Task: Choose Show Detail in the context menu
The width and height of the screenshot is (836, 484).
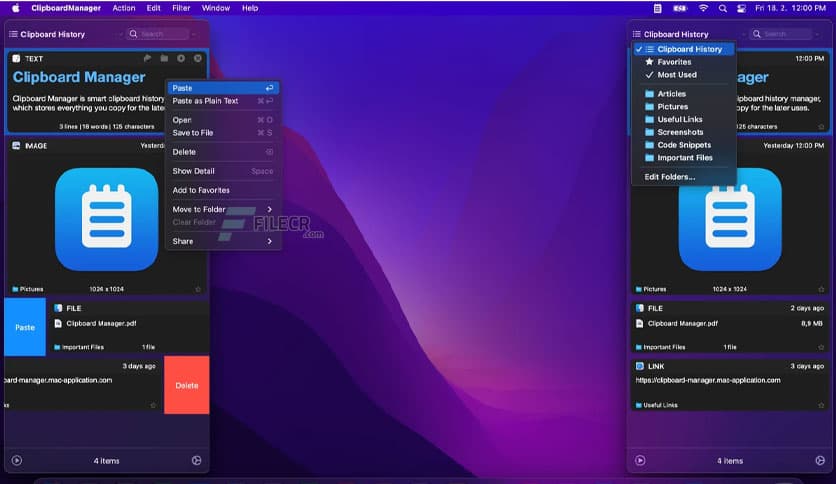Action: (223, 171)
